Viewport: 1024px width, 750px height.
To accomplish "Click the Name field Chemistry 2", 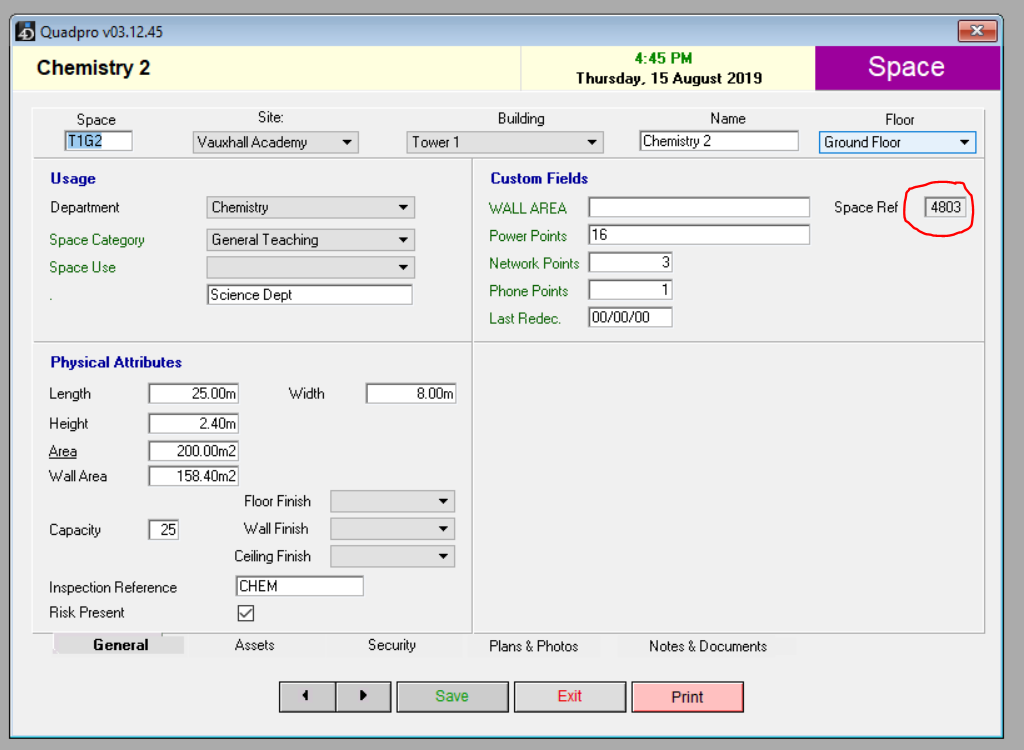I will (x=719, y=141).
